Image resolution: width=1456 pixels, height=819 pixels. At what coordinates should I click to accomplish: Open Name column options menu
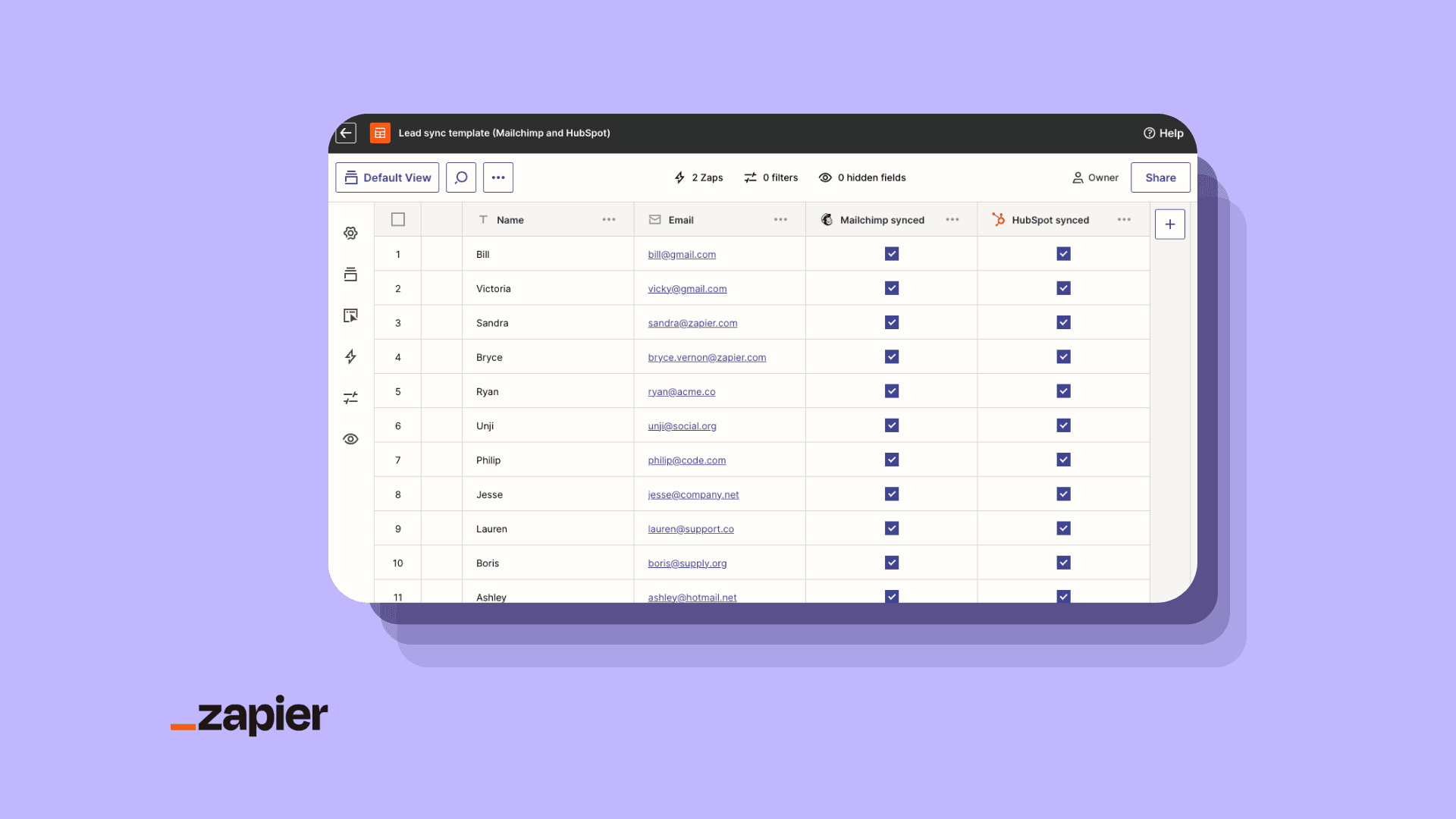point(609,219)
